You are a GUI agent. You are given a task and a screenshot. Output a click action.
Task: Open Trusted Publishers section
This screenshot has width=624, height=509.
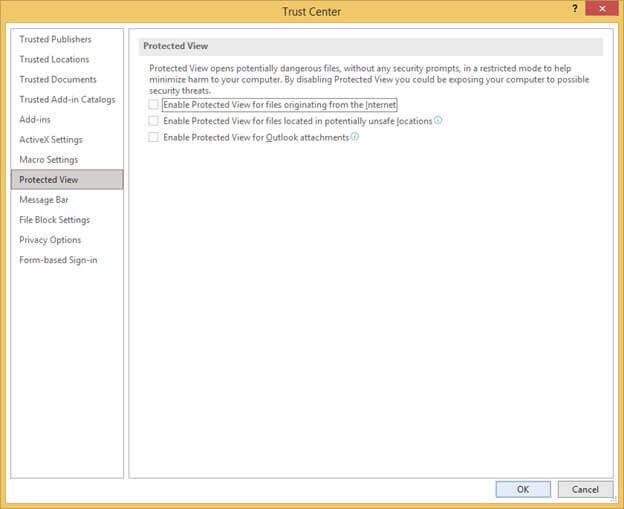55,39
